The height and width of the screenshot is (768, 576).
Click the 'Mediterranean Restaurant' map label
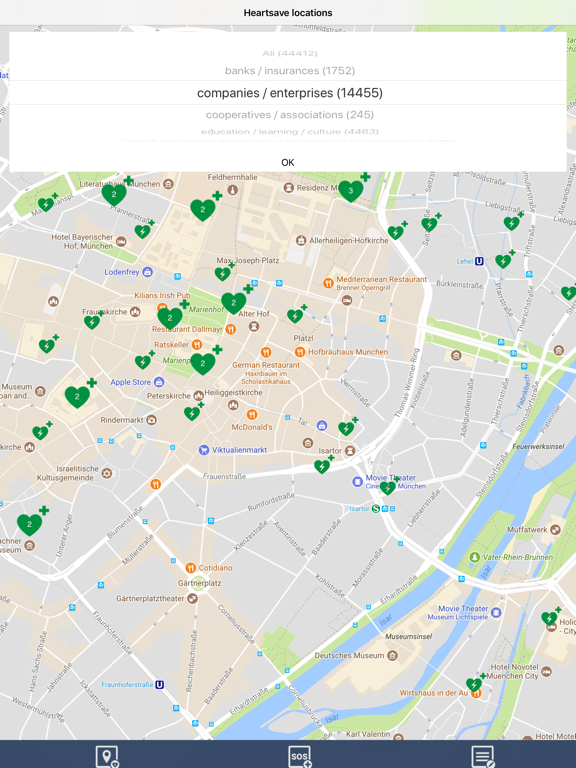[382, 279]
